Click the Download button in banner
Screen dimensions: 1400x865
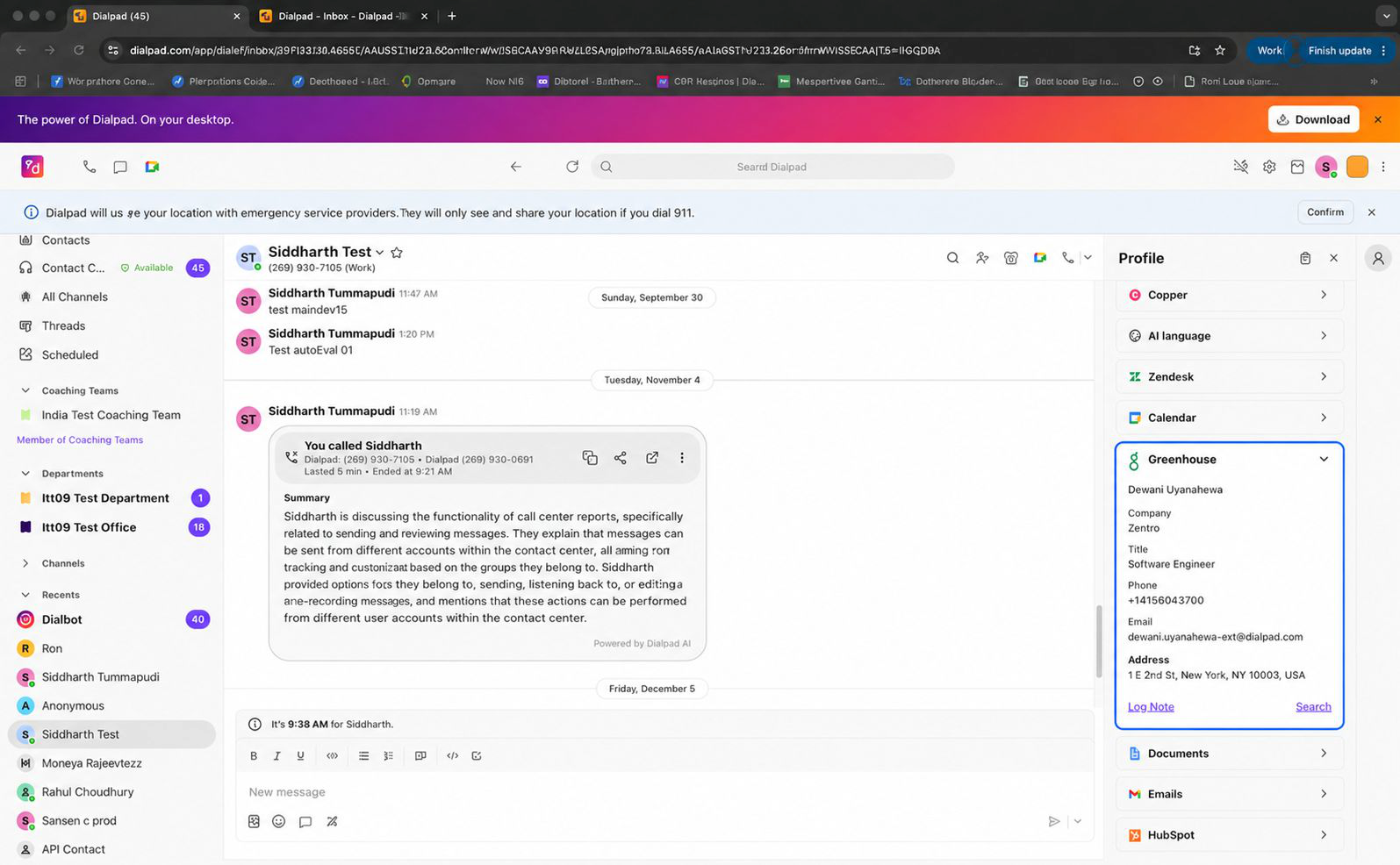click(x=1313, y=119)
